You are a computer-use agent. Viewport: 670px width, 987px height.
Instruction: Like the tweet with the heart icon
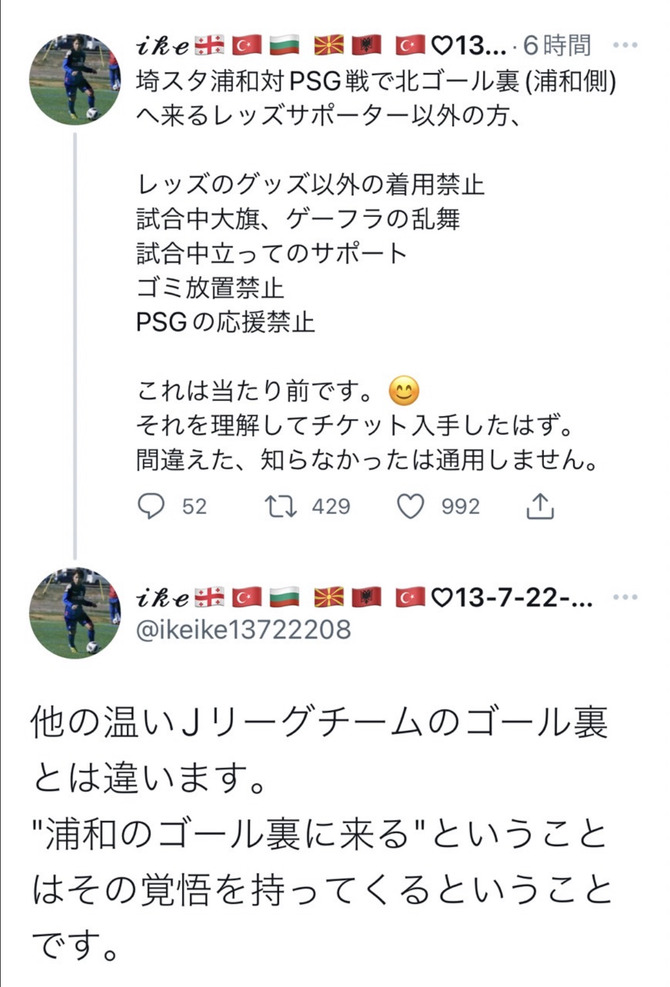[x=410, y=506]
